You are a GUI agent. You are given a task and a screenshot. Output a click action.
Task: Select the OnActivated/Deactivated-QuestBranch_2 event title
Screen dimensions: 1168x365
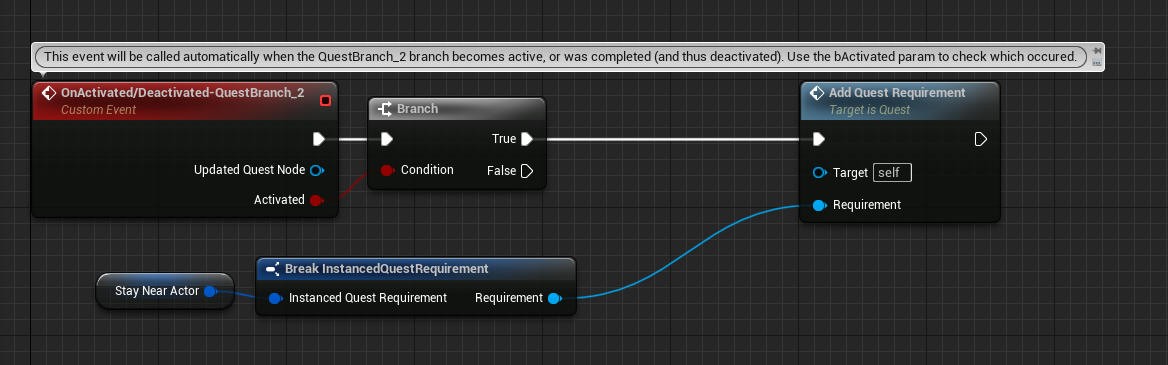tap(182, 93)
